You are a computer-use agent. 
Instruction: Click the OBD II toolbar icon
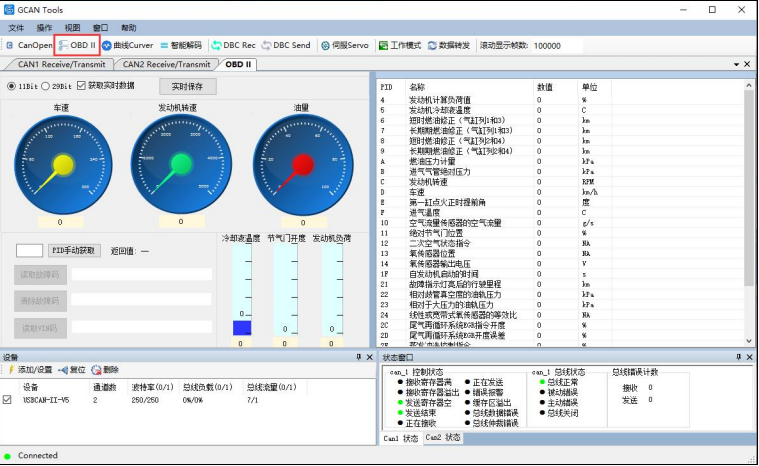coord(76,45)
